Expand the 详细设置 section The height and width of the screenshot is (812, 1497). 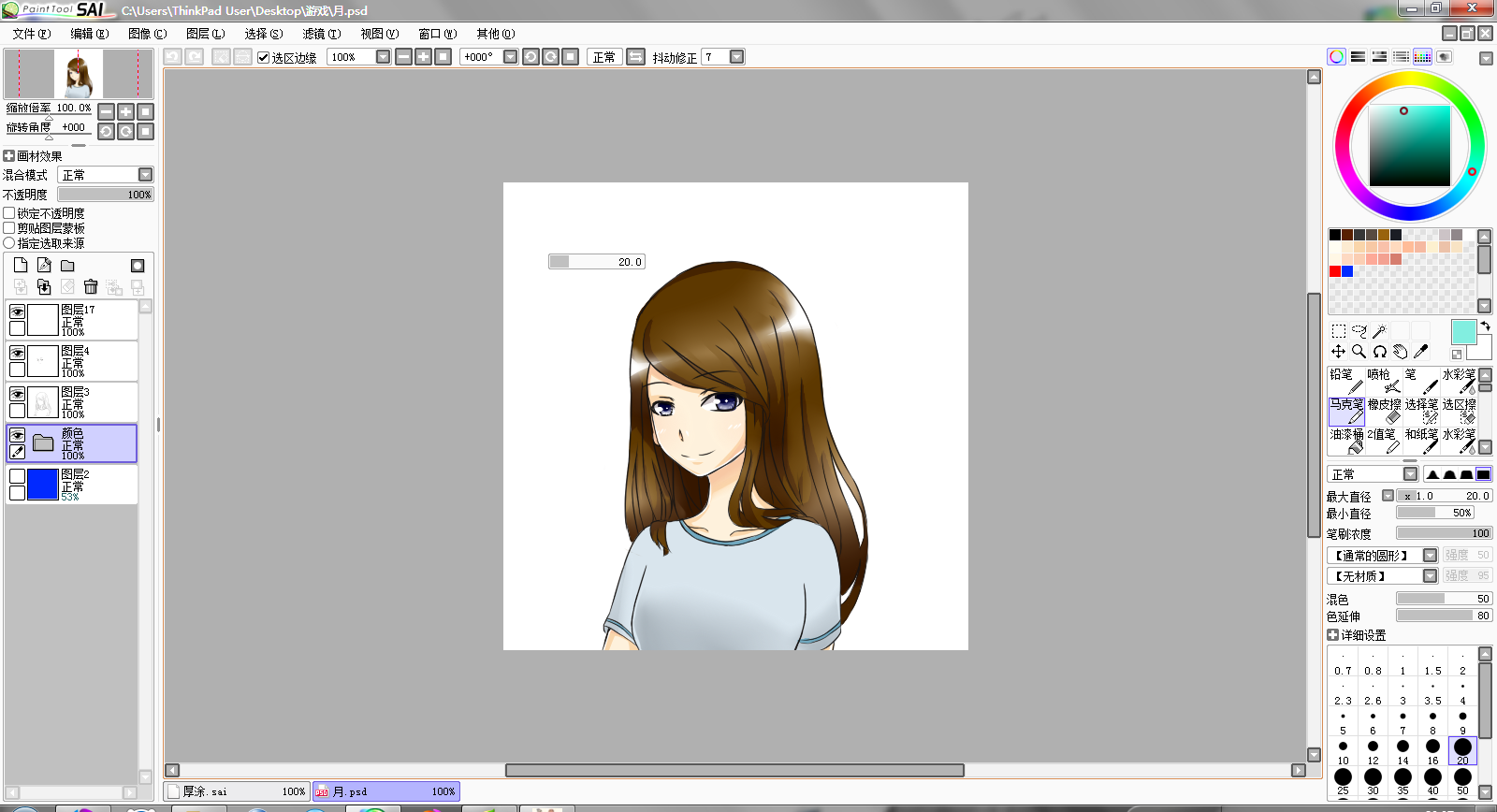point(1333,635)
